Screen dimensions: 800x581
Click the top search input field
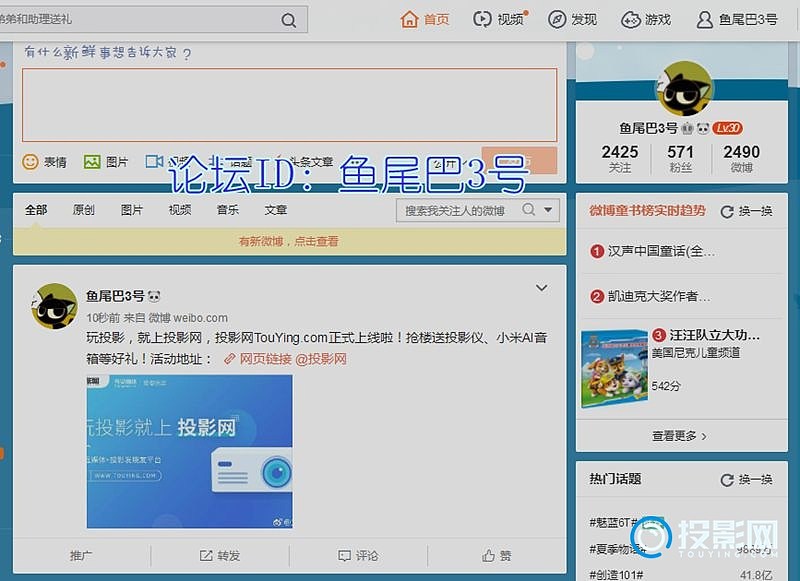click(139, 20)
